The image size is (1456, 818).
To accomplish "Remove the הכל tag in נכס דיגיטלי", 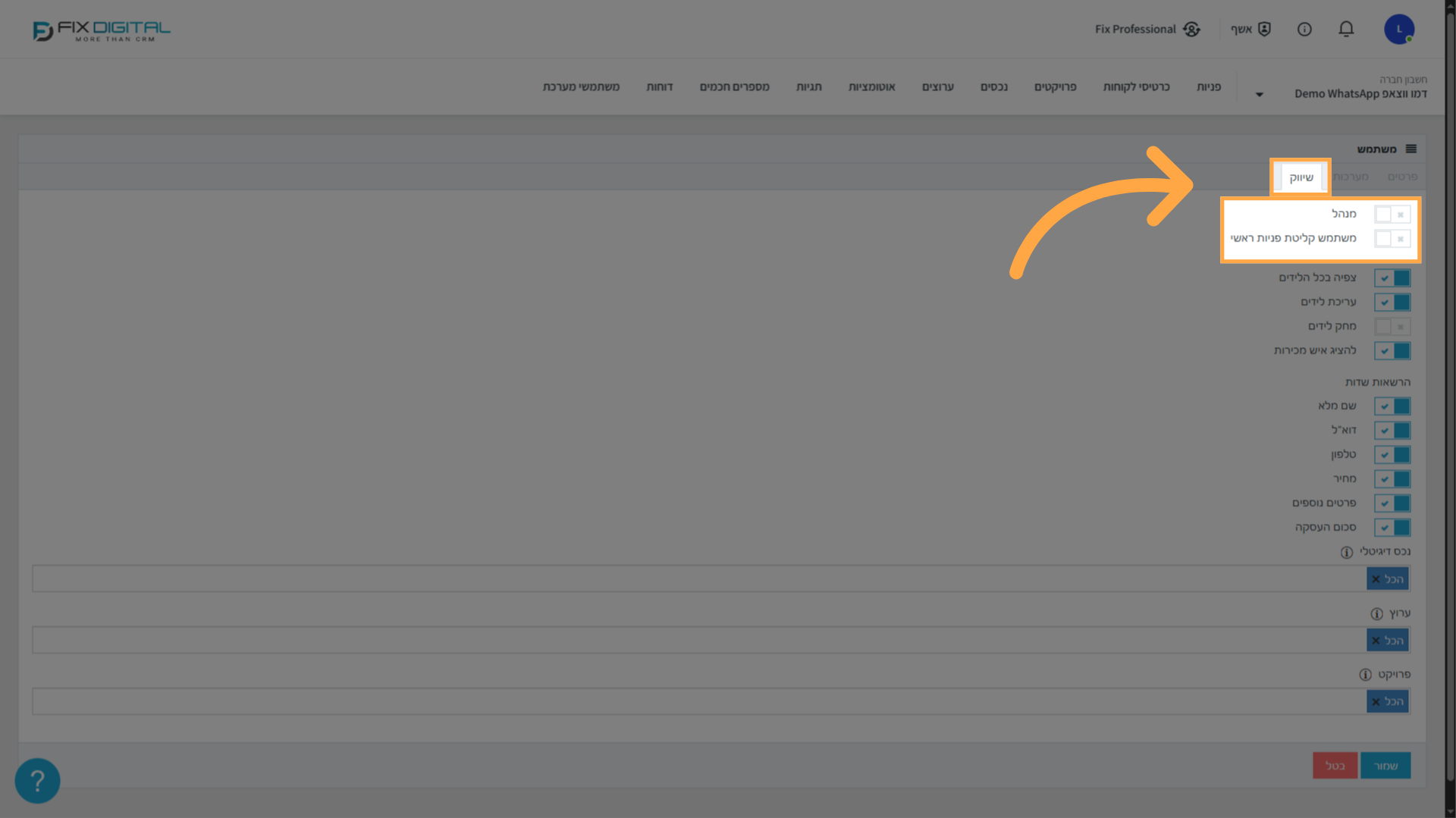I will (1376, 579).
